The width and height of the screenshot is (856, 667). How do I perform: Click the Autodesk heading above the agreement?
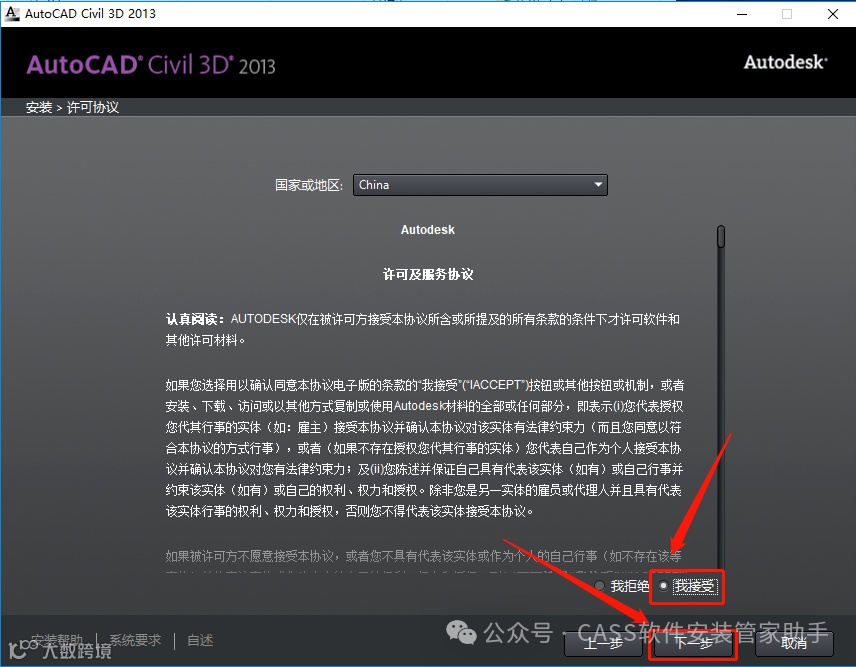[427, 230]
